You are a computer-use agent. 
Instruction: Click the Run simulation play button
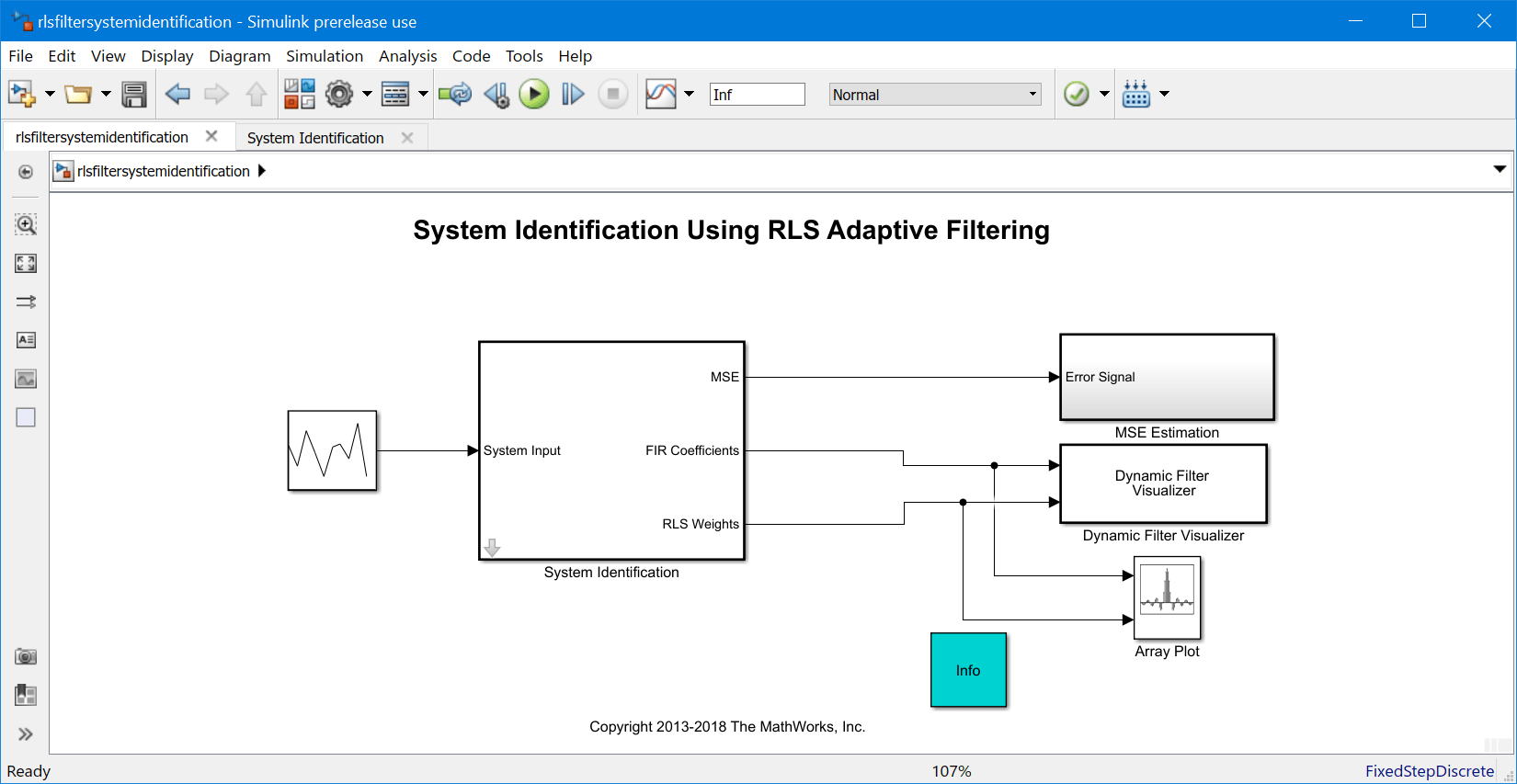point(533,94)
